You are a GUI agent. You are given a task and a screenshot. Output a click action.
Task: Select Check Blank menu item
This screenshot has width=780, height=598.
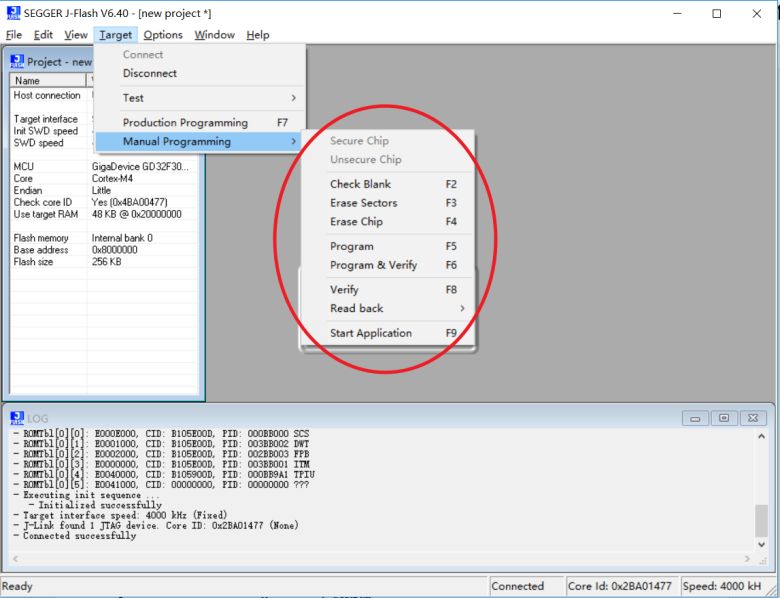[361, 185]
